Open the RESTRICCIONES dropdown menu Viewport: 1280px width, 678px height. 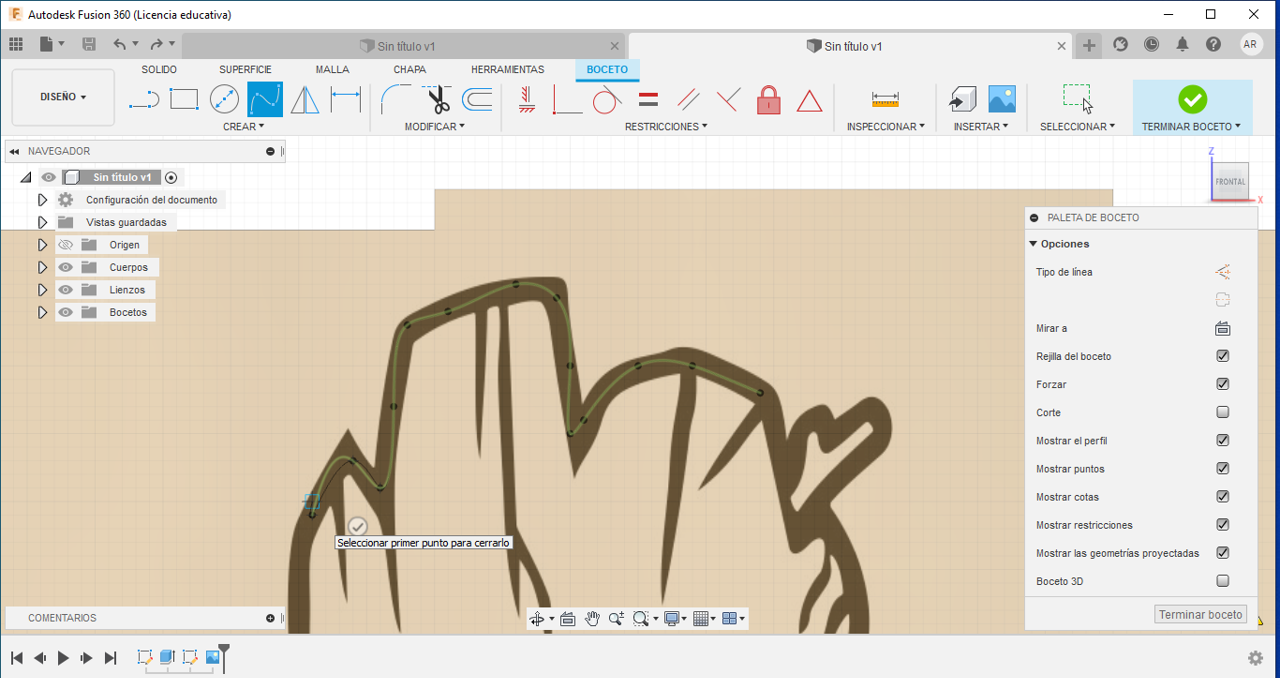click(x=666, y=127)
